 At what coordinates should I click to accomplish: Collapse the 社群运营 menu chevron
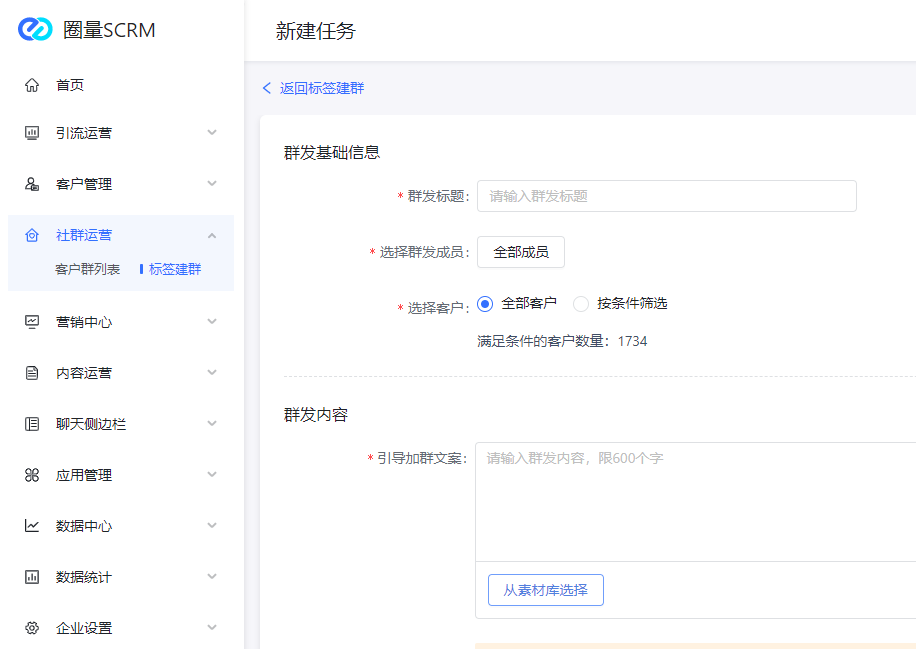pyautogui.click(x=212, y=235)
